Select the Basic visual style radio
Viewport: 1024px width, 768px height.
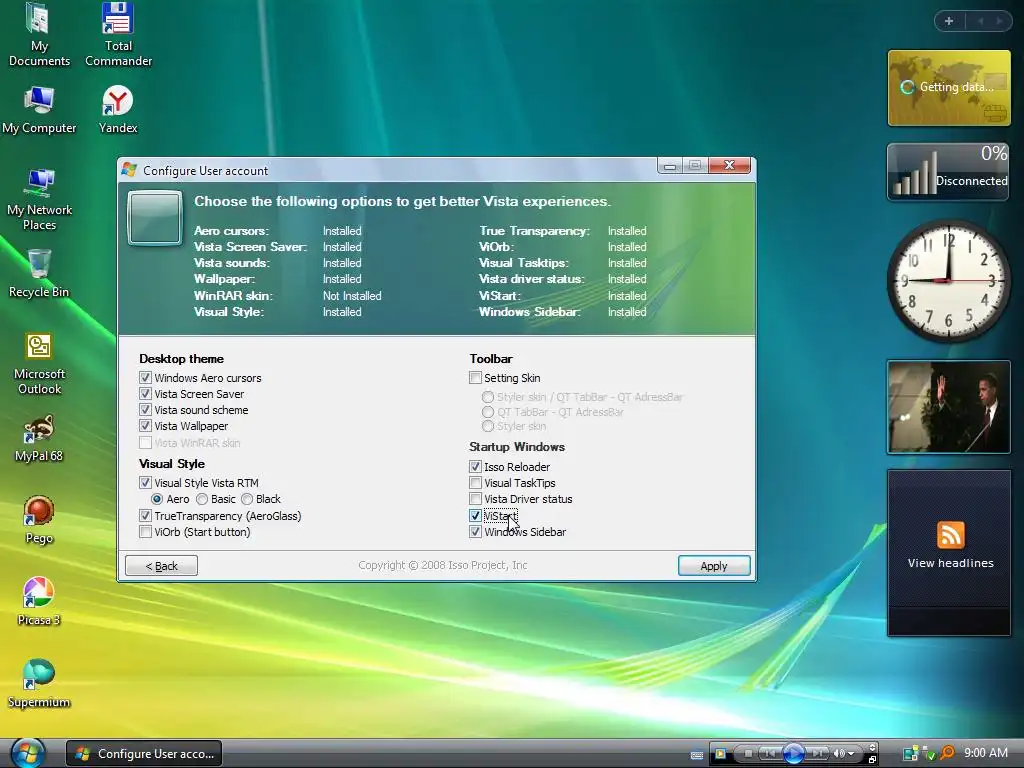click(x=202, y=499)
